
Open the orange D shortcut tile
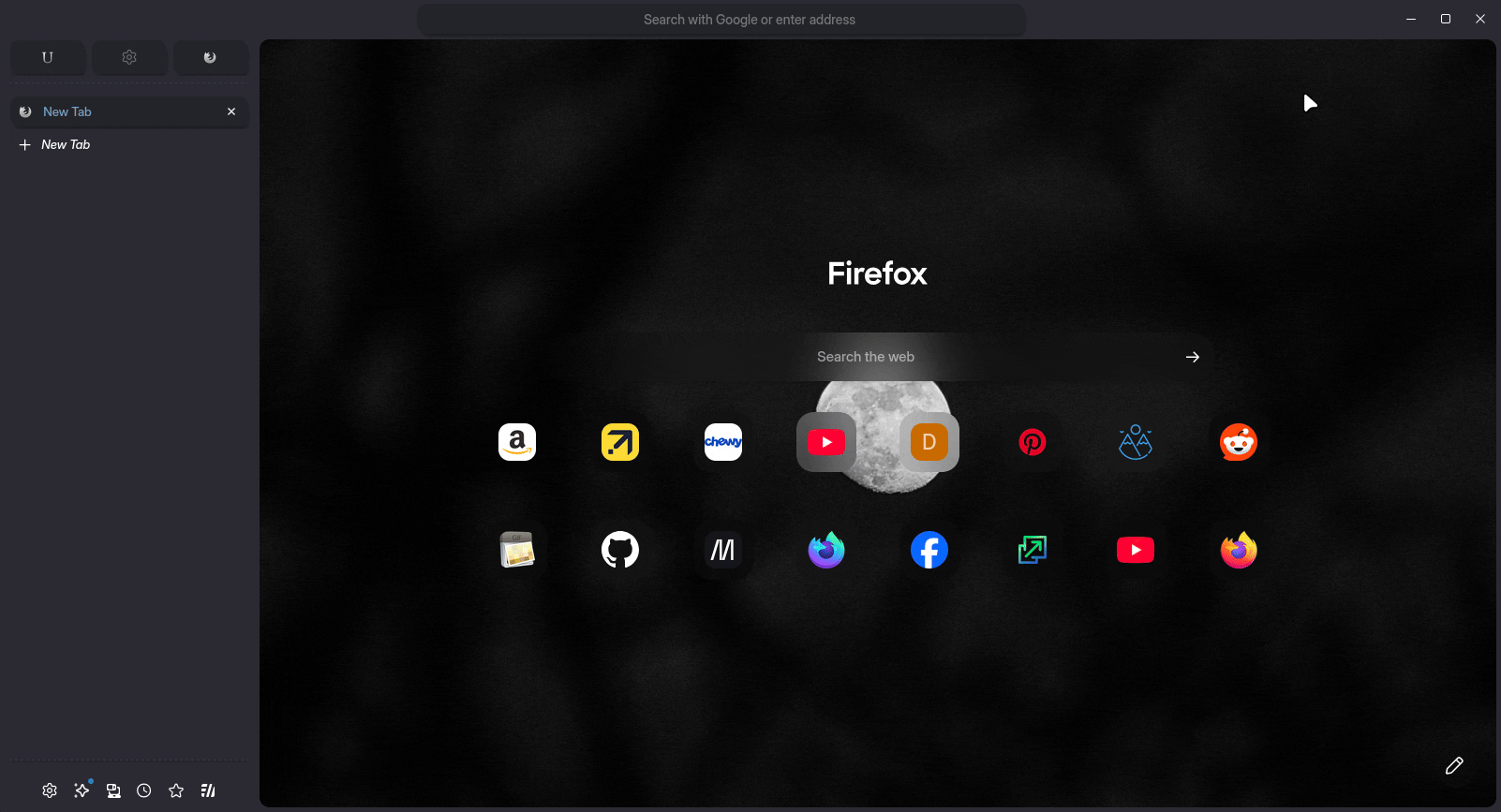click(x=929, y=442)
